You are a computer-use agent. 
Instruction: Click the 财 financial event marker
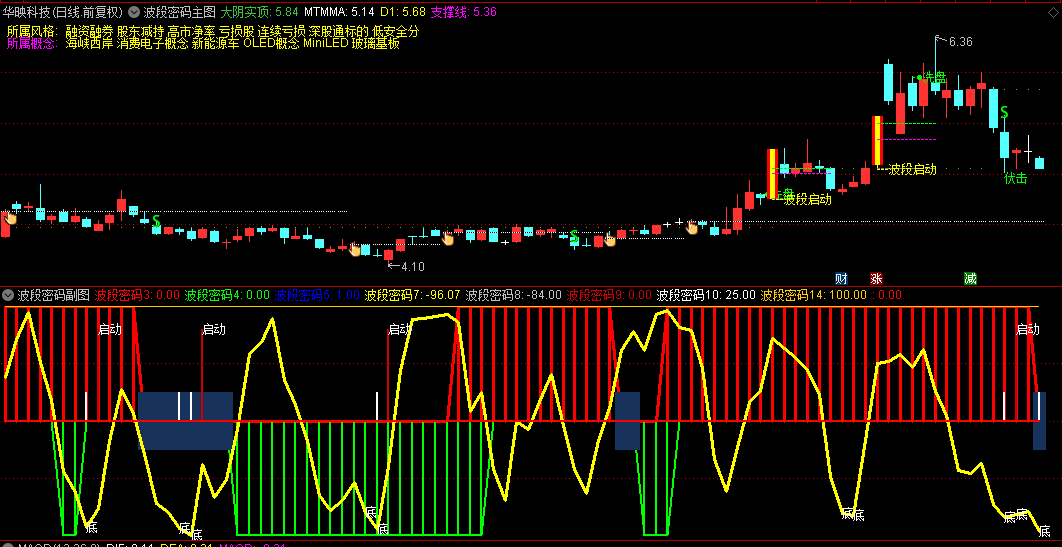click(x=841, y=278)
